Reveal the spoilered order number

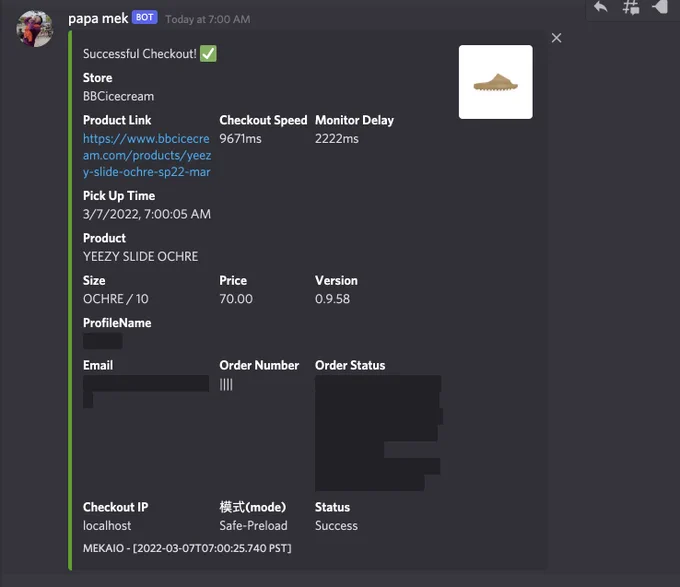[226, 385]
